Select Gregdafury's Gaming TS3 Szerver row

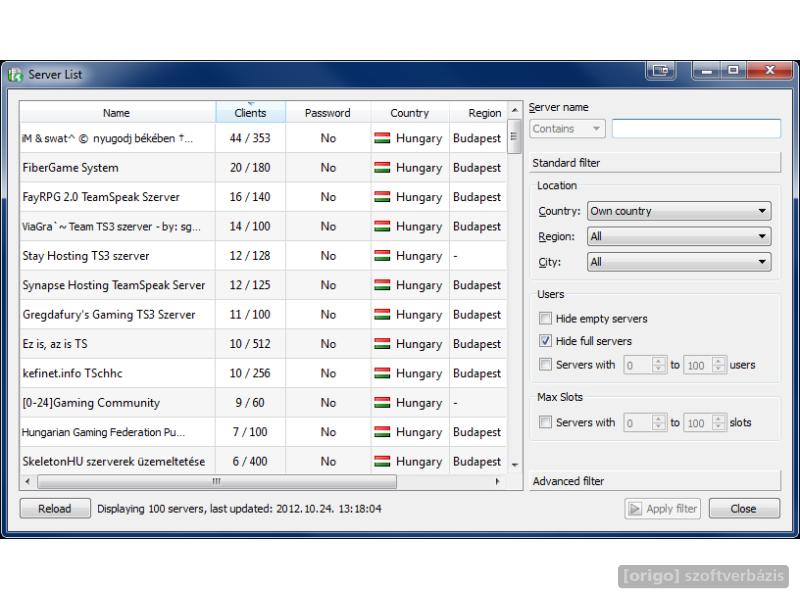(263, 315)
